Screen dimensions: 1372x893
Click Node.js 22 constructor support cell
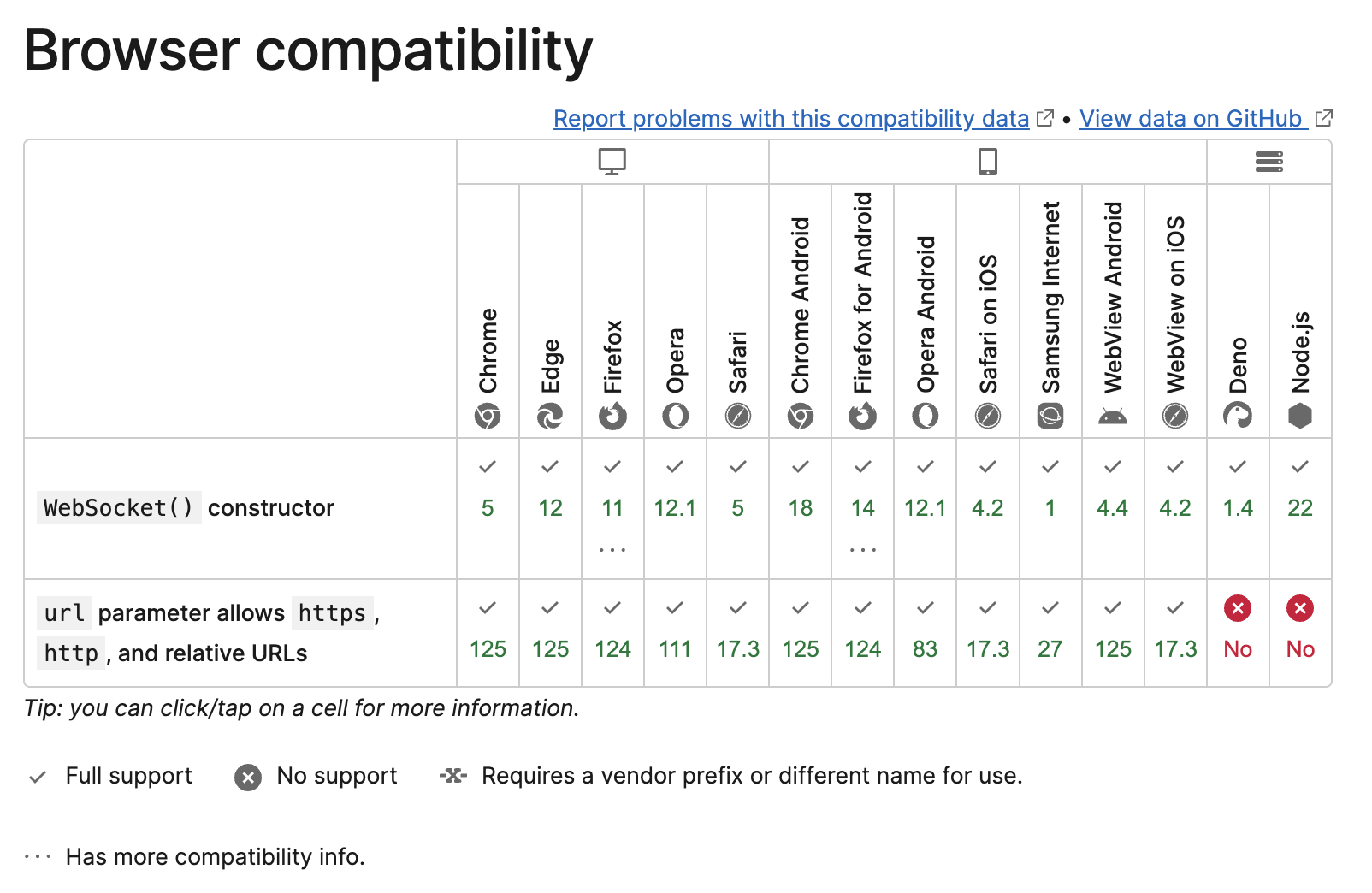coord(1300,508)
